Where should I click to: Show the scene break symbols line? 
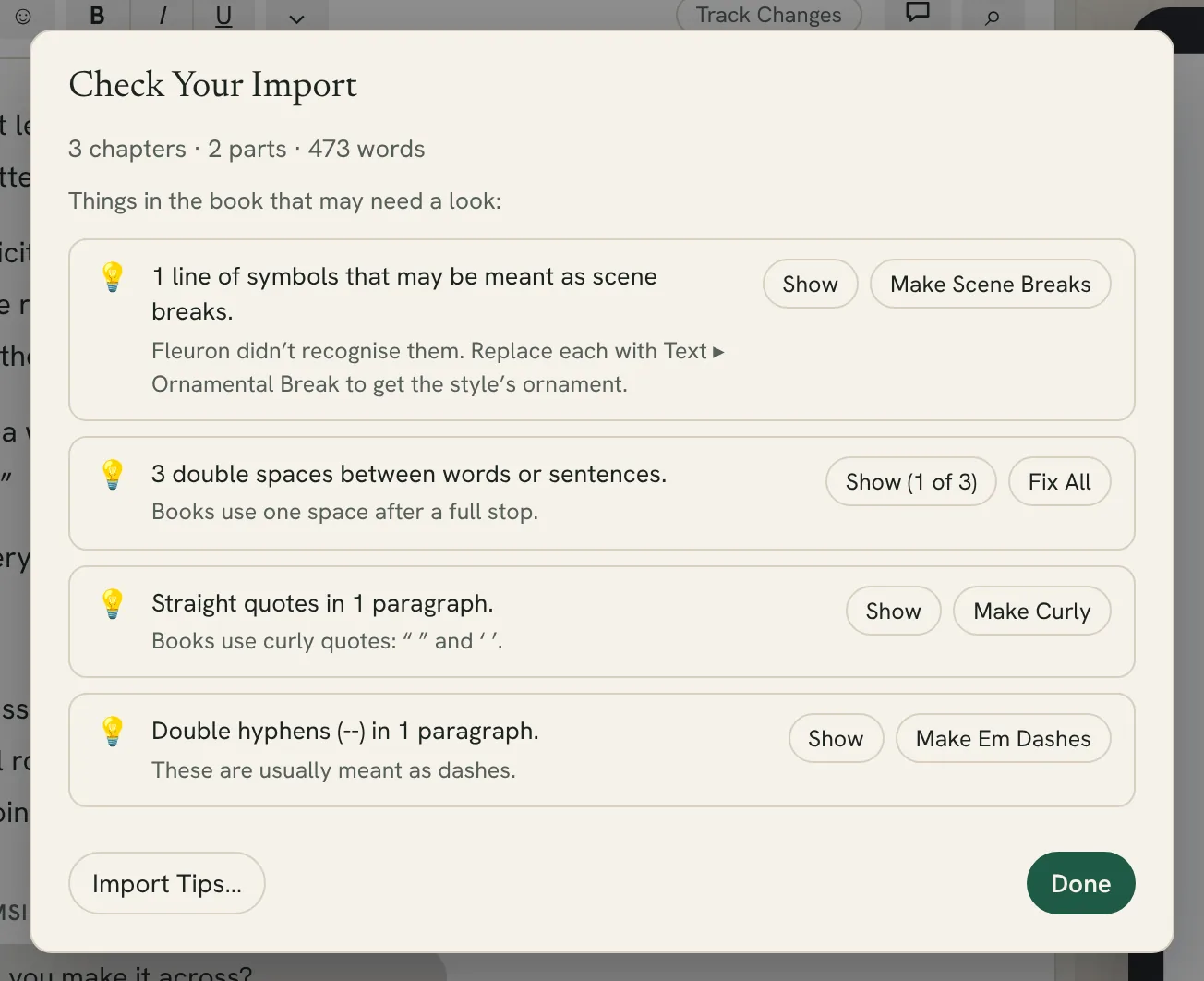[811, 285]
